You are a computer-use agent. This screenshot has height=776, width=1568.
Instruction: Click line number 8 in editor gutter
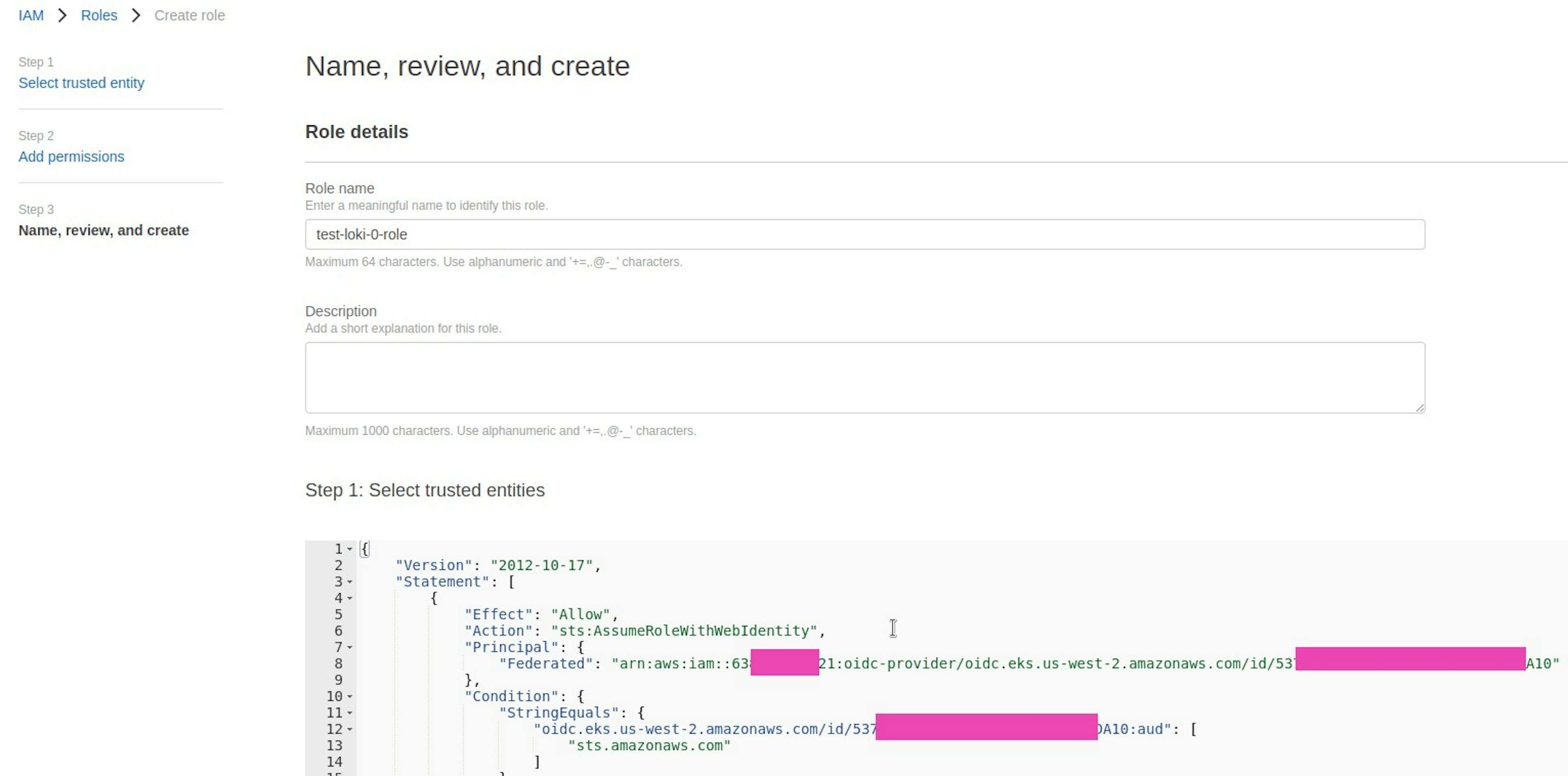tap(338, 664)
